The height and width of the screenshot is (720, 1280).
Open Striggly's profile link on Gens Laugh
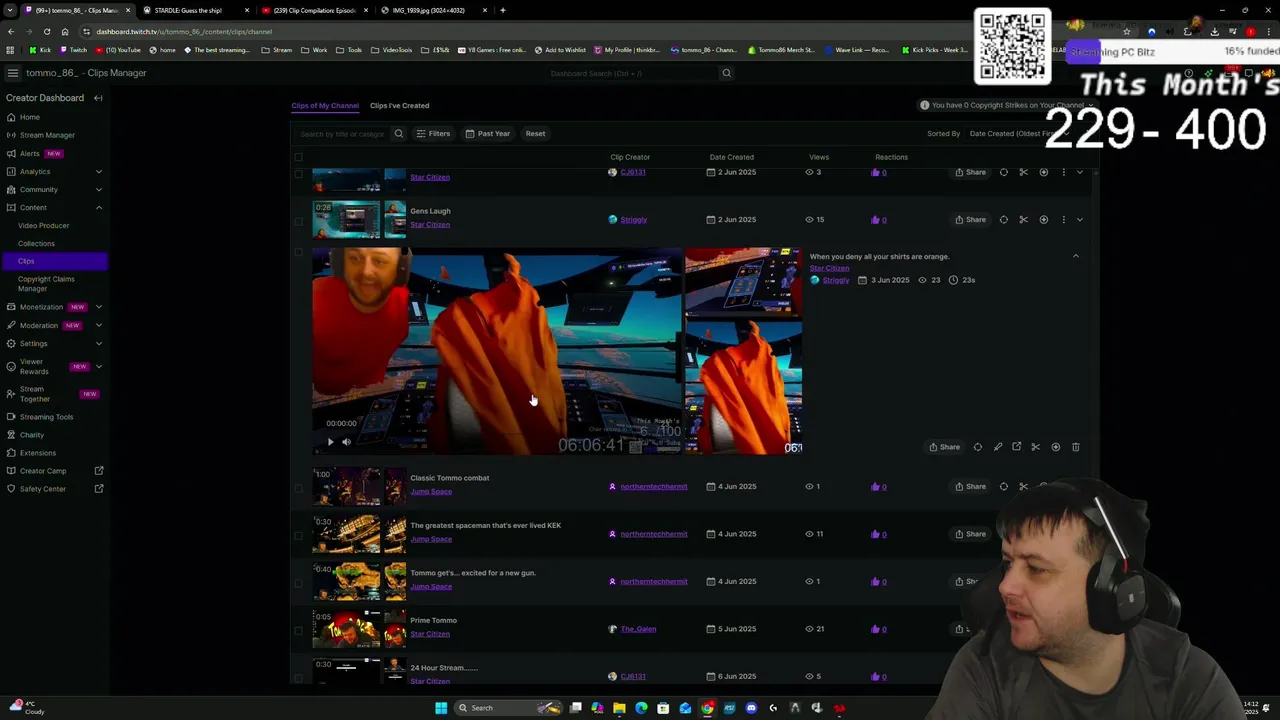coord(633,220)
